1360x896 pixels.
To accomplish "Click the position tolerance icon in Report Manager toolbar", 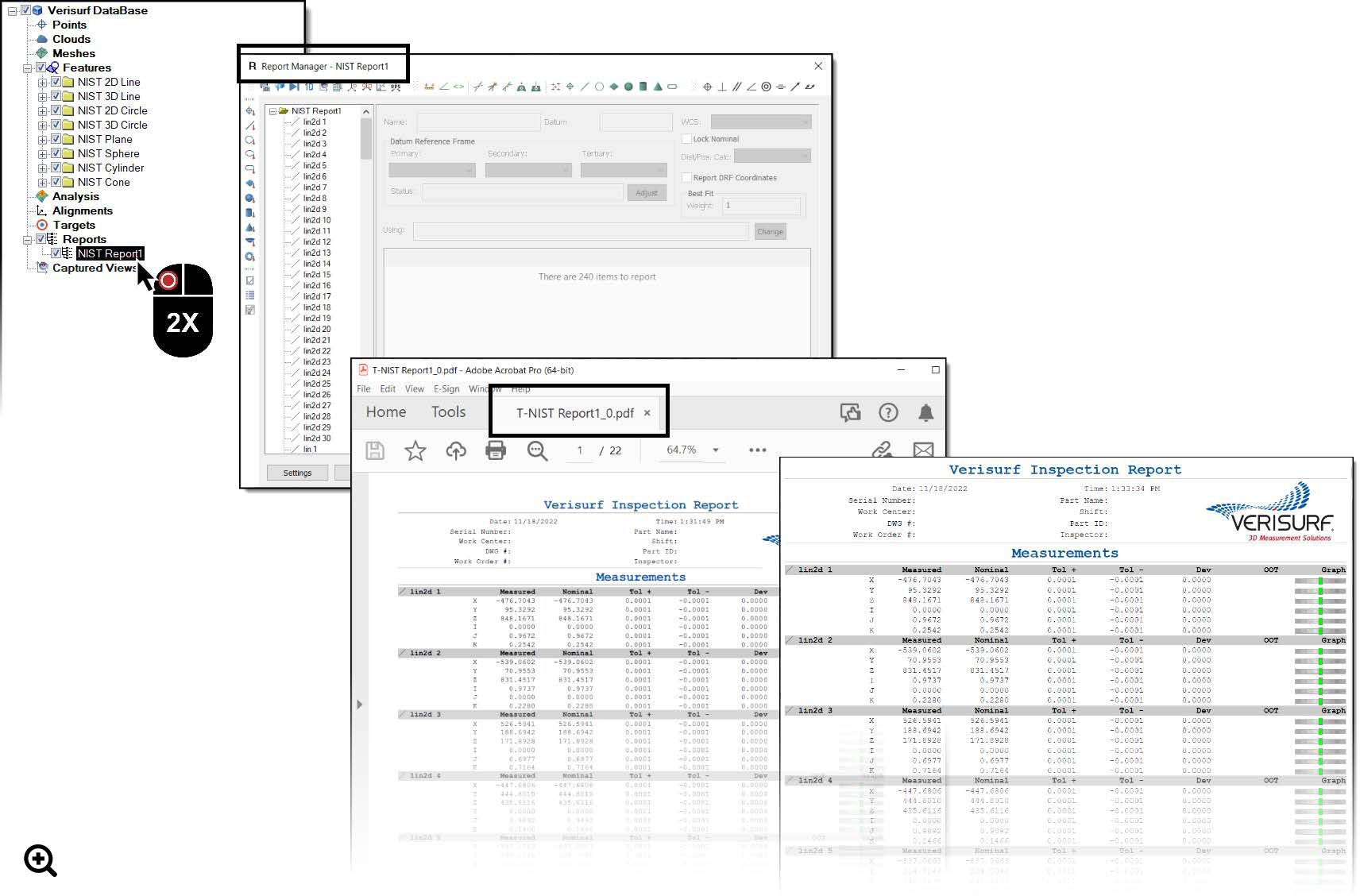I will (x=707, y=87).
